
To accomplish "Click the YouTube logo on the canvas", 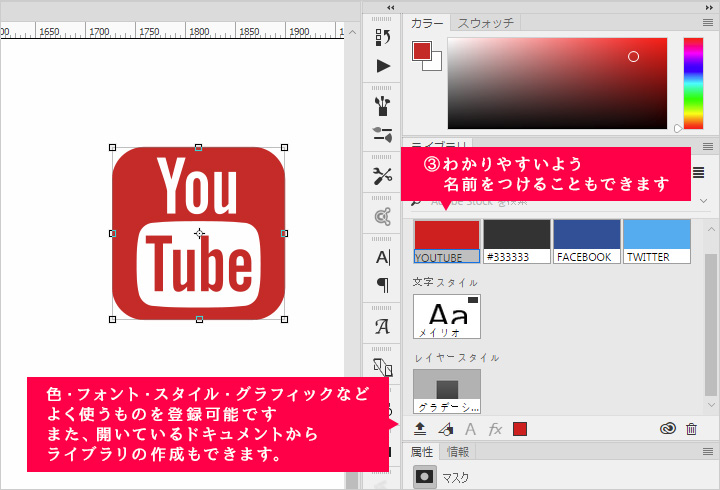I will [x=198, y=233].
